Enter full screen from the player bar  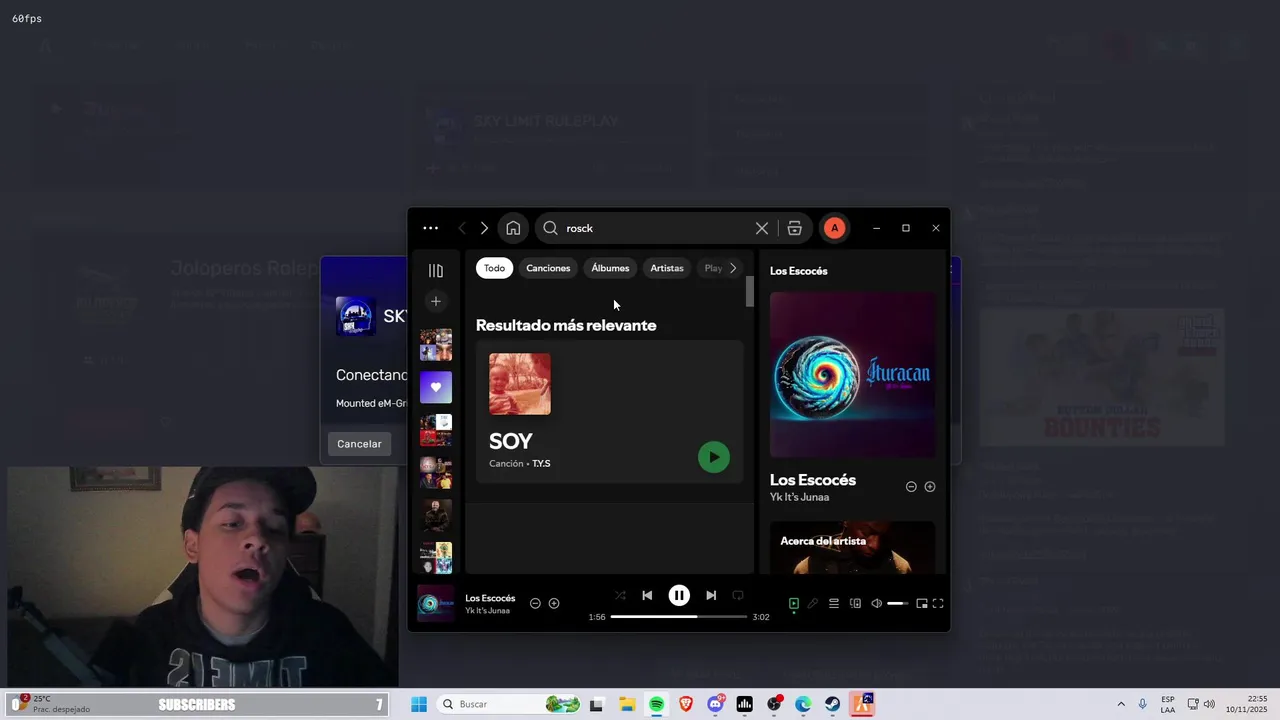coord(938,603)
